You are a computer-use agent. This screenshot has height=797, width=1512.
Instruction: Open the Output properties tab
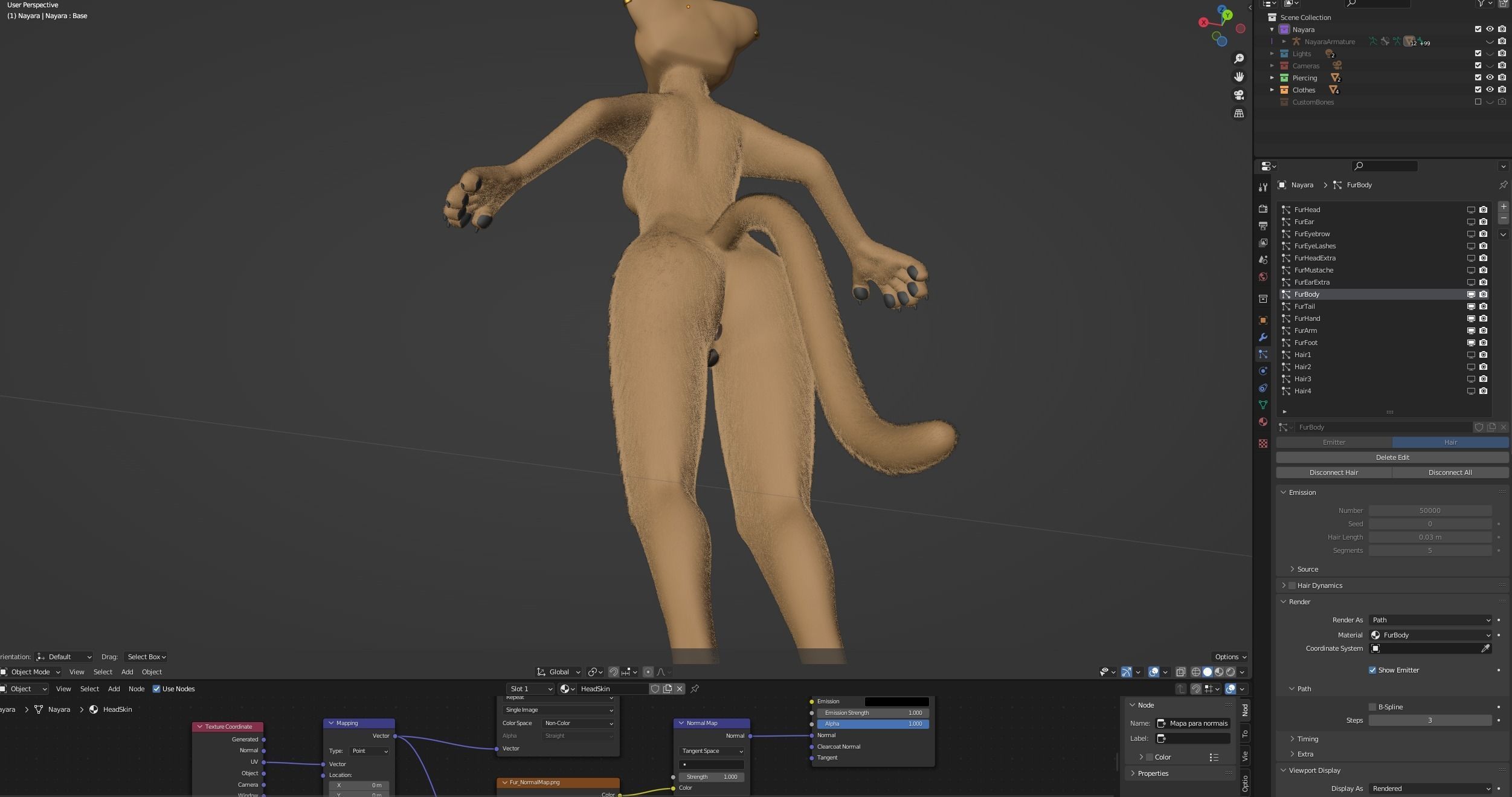[1263, 225]
